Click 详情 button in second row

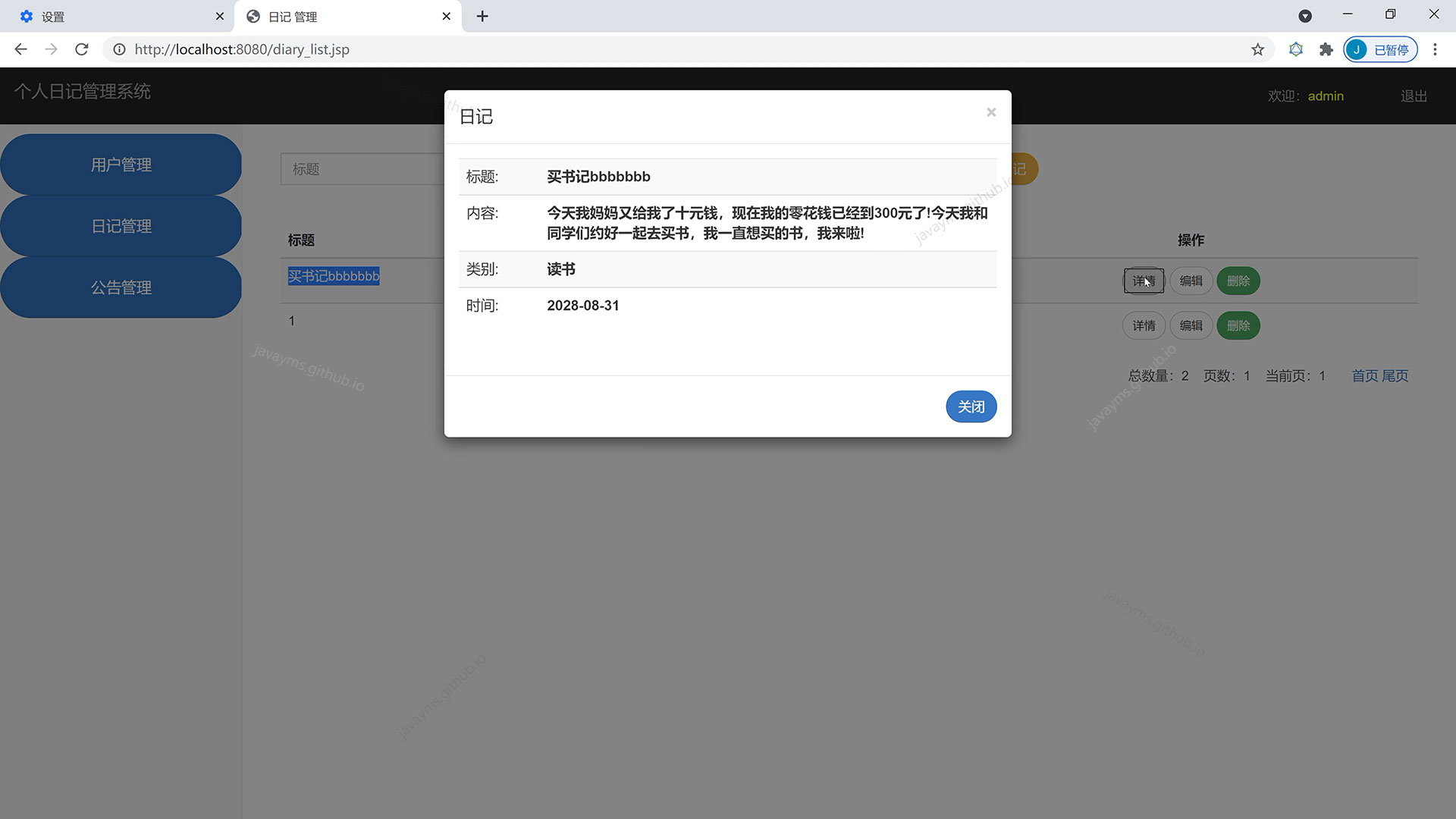pos(1144,325)
